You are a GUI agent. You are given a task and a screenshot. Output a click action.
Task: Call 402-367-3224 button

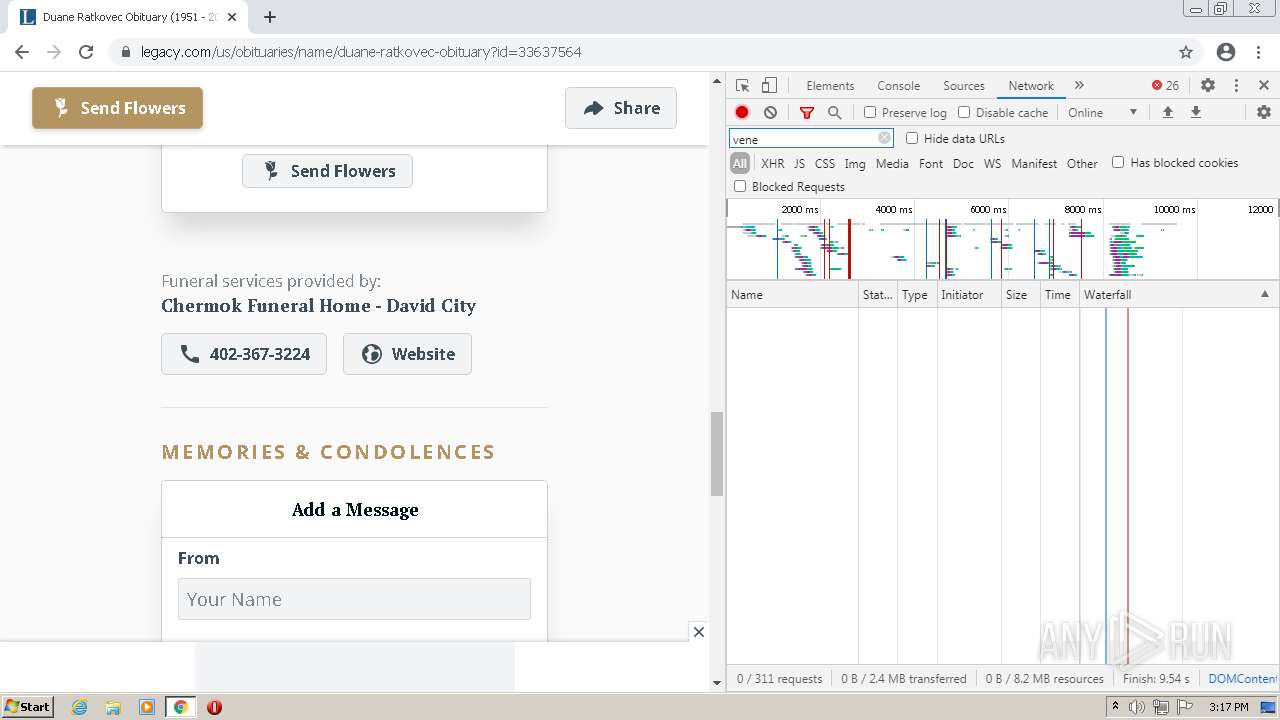tap(244, 354)
